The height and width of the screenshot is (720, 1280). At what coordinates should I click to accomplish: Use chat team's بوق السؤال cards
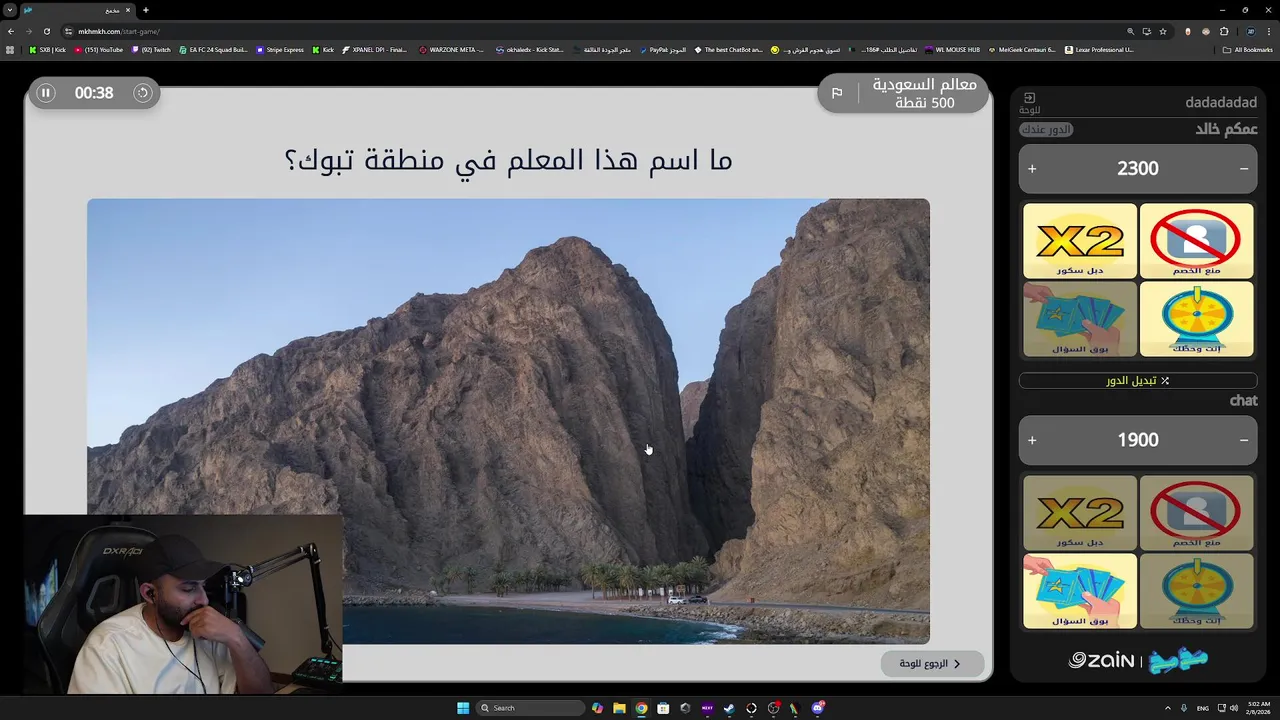[x=1080, y=591]
